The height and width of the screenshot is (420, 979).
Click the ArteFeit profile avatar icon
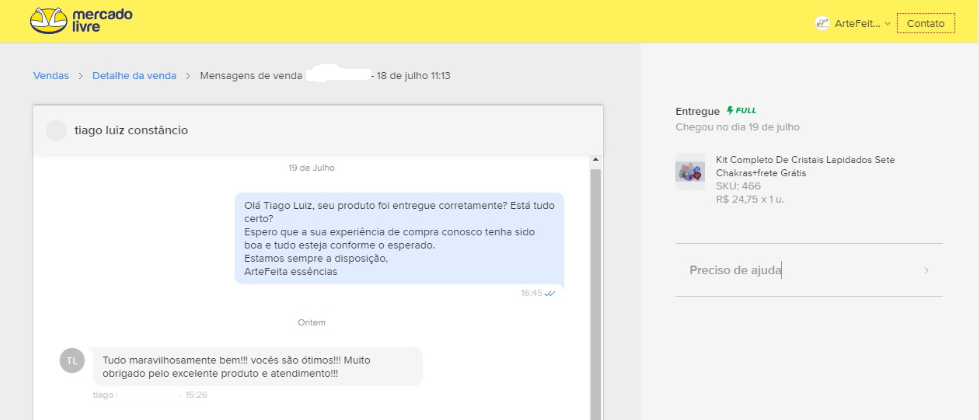pos(822,23)
